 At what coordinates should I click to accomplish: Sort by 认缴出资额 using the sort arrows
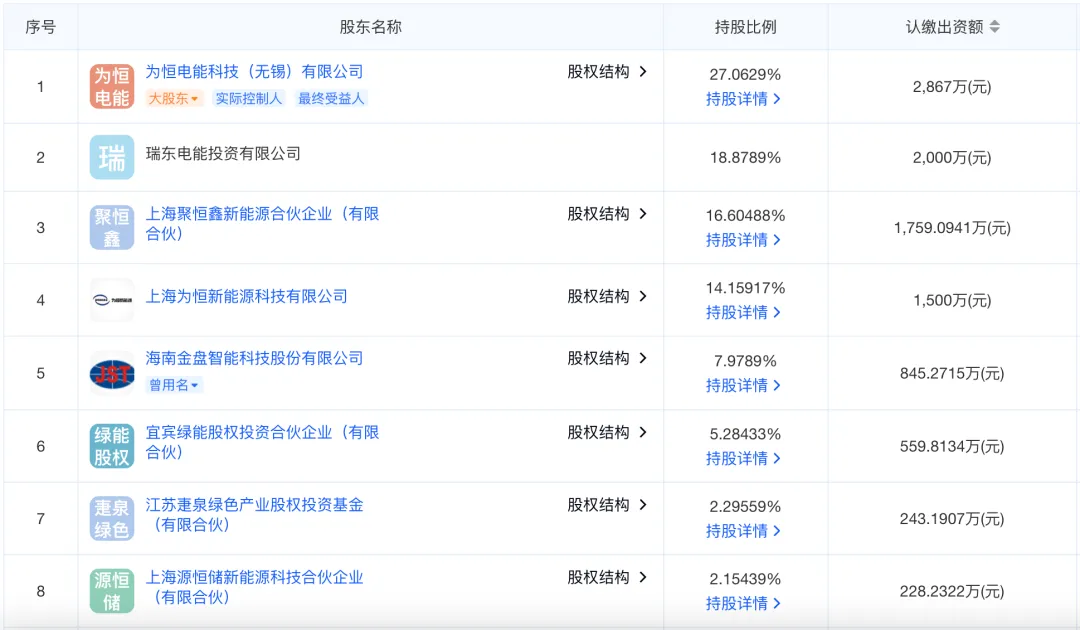click(x=995, y=27)
